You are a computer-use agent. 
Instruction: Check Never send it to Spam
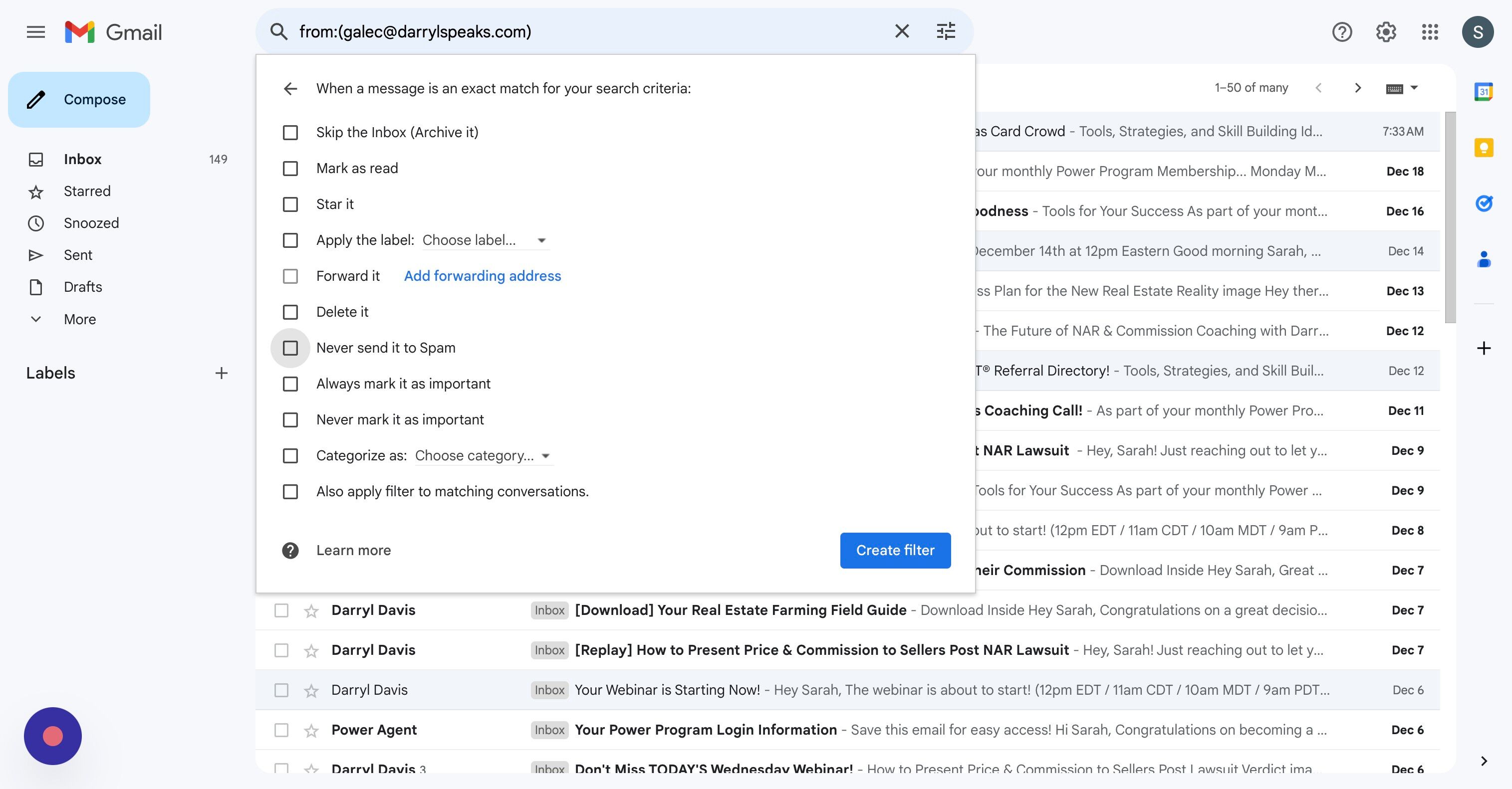click(x=290, y=348)
